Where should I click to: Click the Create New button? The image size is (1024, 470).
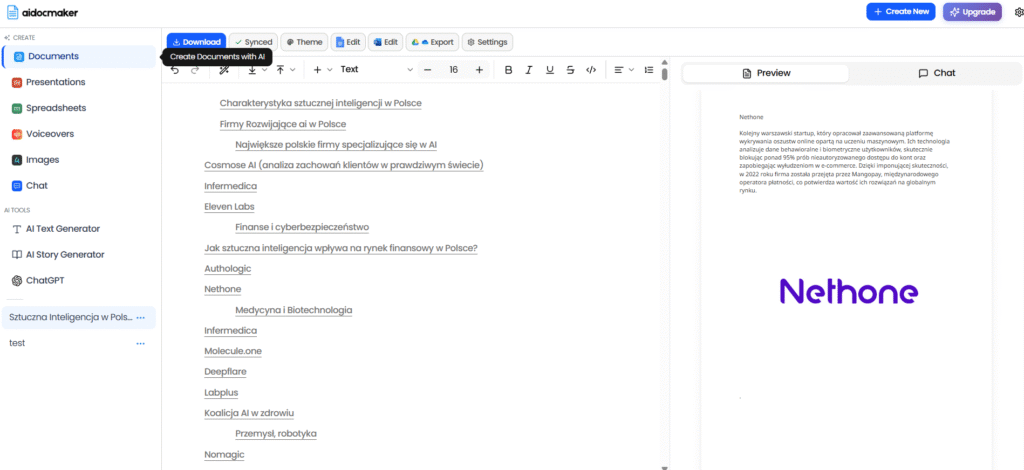coord(901,12)
